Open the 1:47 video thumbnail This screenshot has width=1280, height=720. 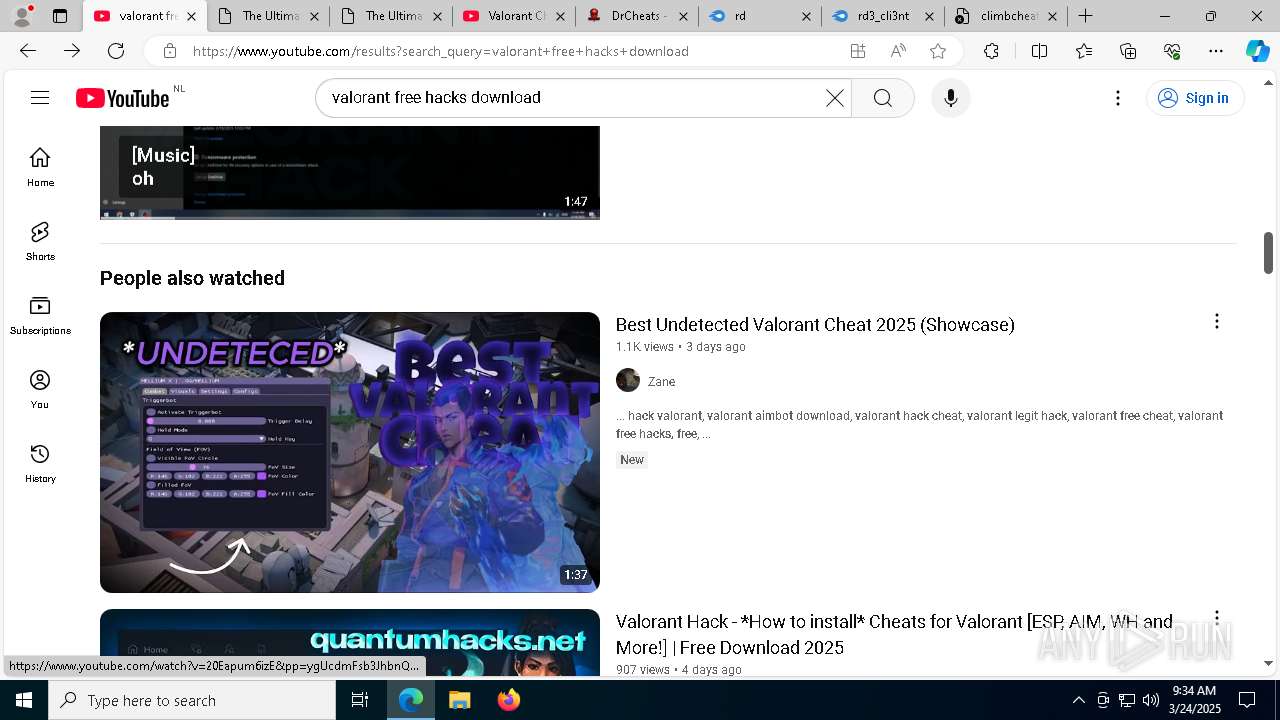coord(350,172)
